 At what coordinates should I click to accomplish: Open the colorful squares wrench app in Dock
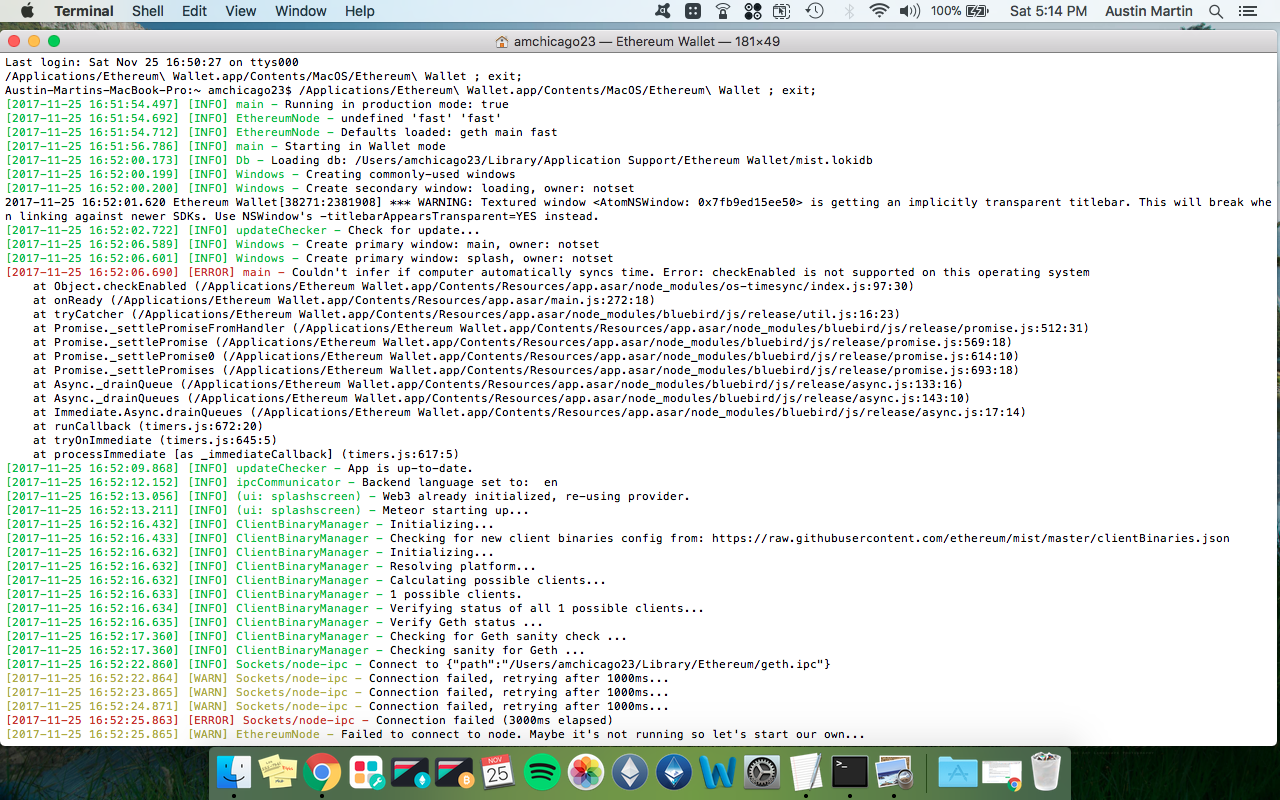(366, 772)
